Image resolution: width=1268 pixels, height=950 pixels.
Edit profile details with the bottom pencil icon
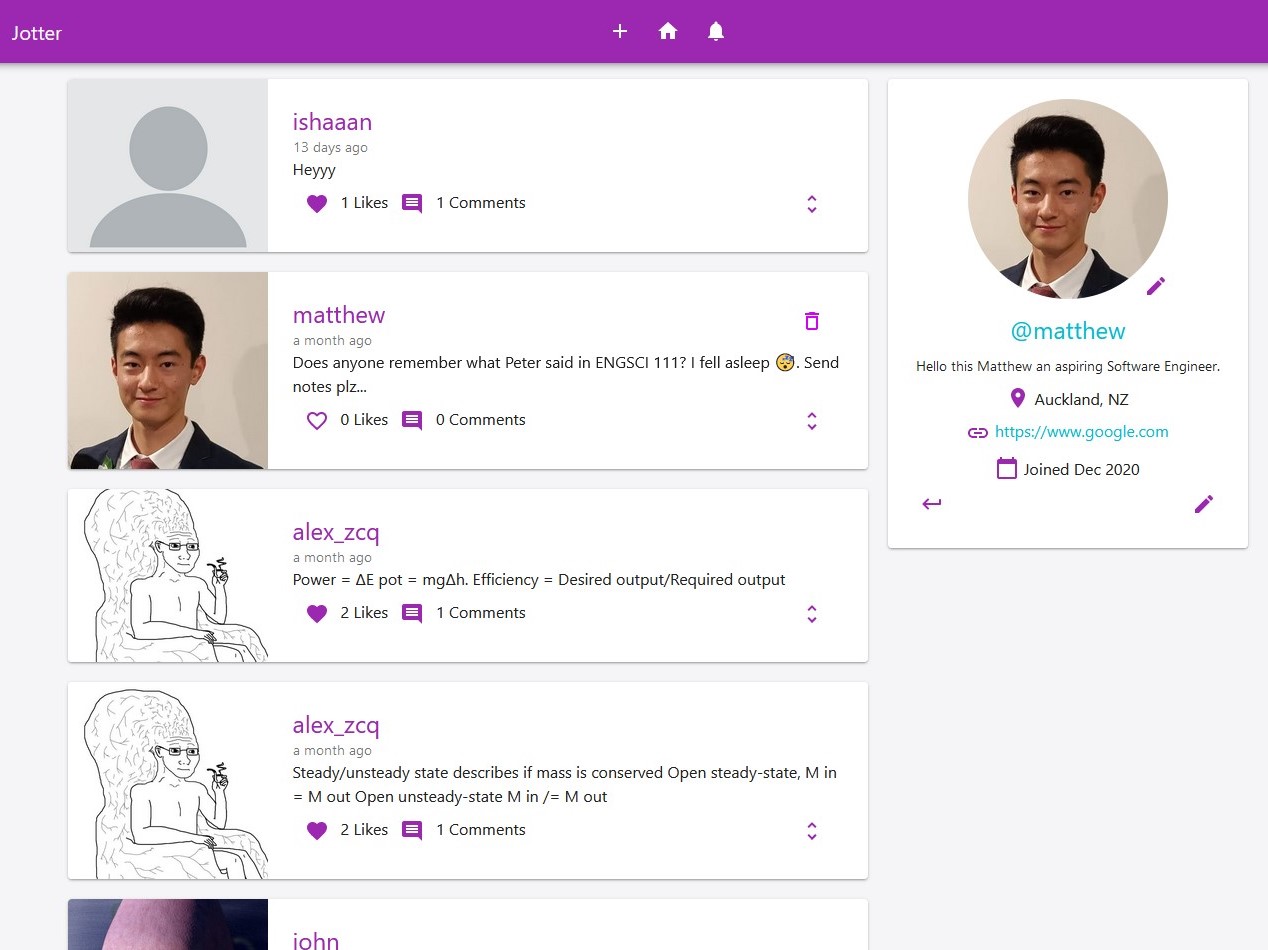point(1204,504)
